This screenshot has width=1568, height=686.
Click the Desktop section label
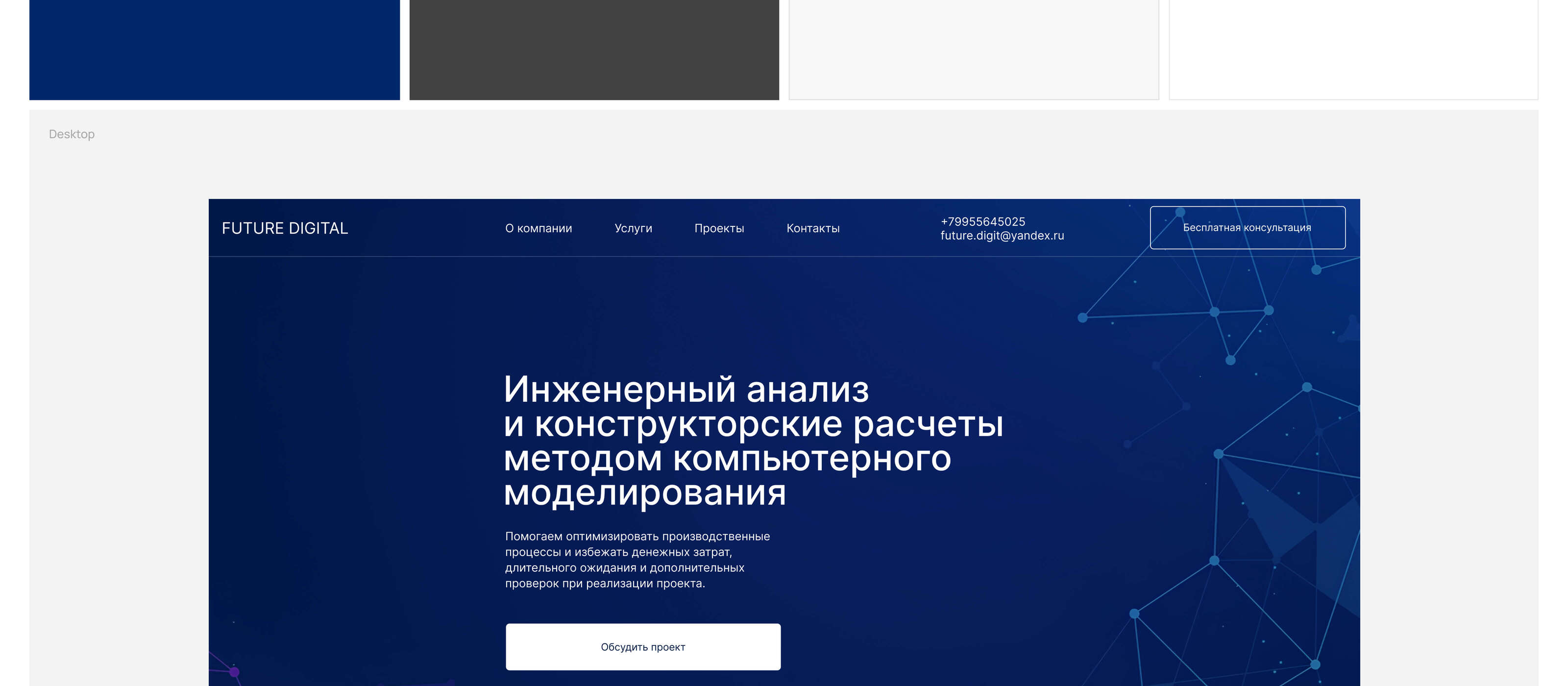(x=72, y=134)
